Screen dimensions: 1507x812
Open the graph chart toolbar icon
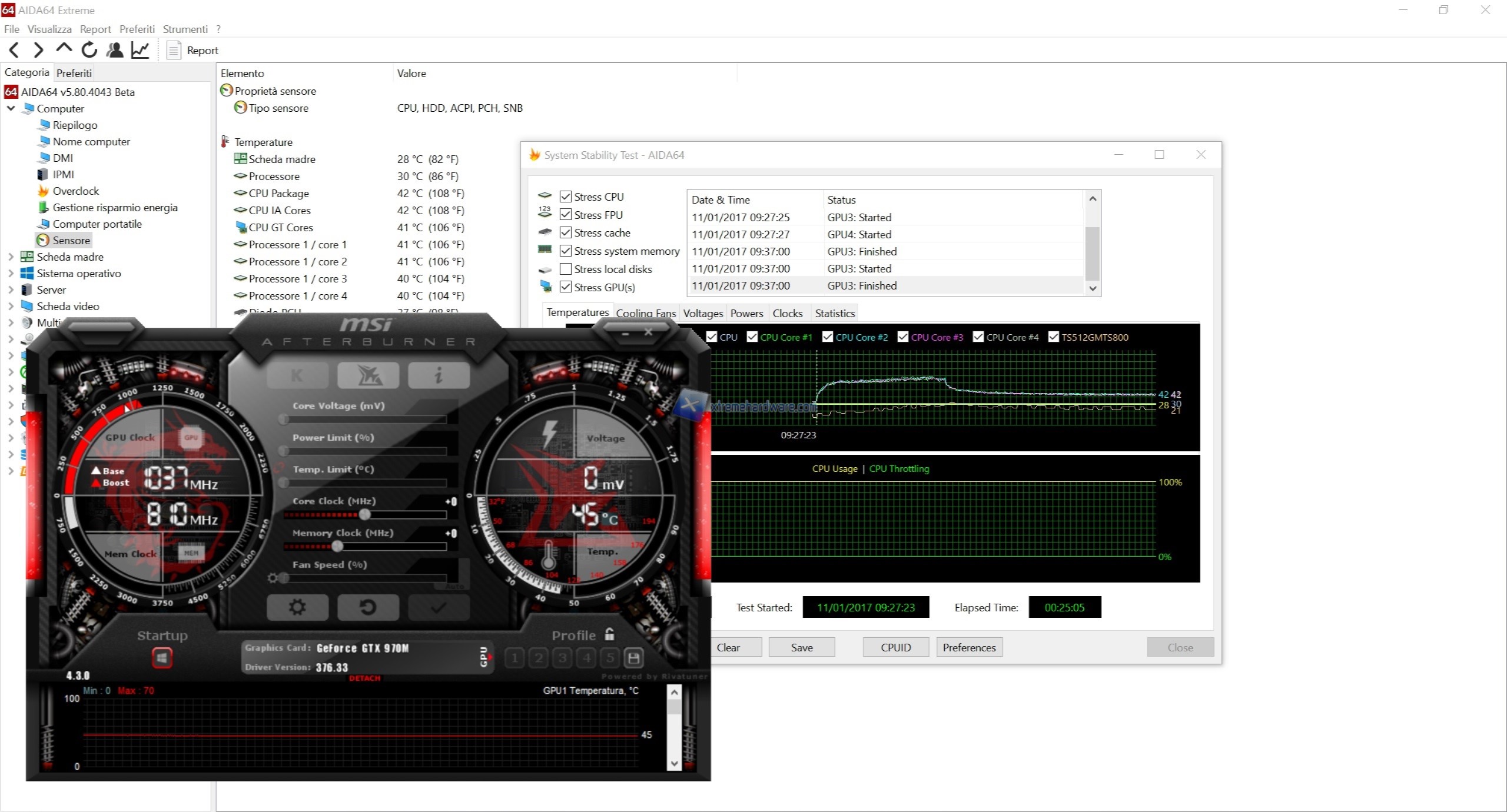(x=140, y=50)
